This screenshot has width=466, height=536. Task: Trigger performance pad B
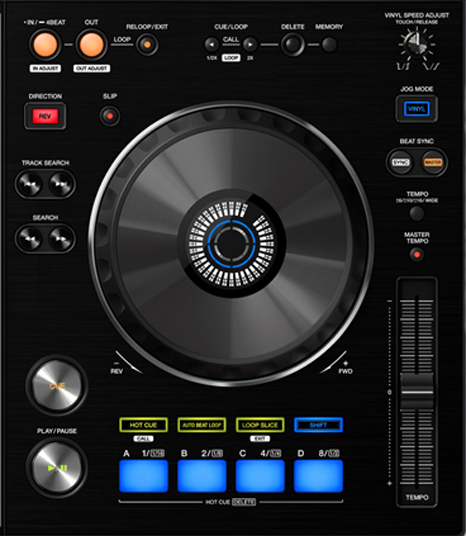(202, 476)
